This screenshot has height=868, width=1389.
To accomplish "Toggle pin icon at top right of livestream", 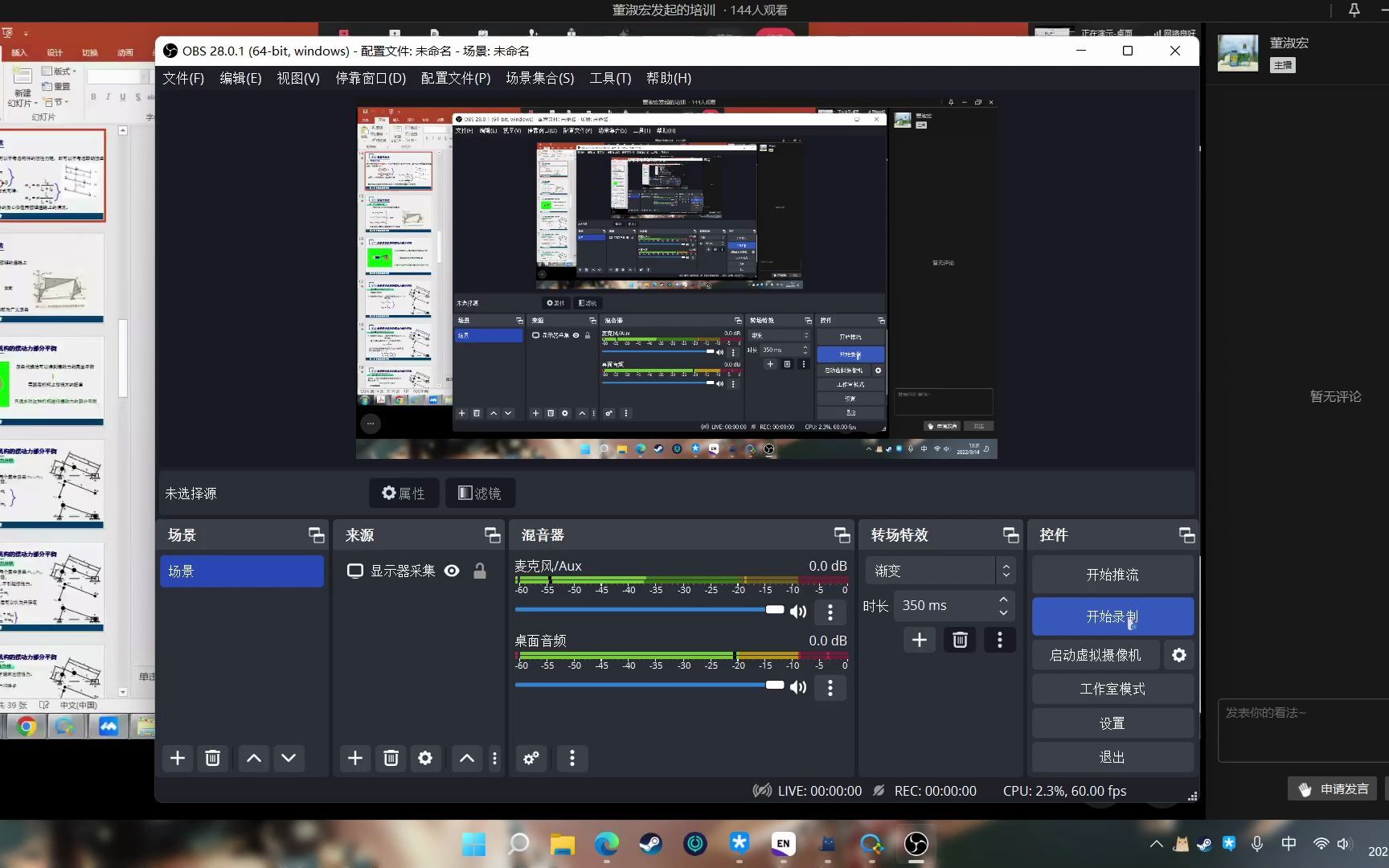I will click(1354, 10).
